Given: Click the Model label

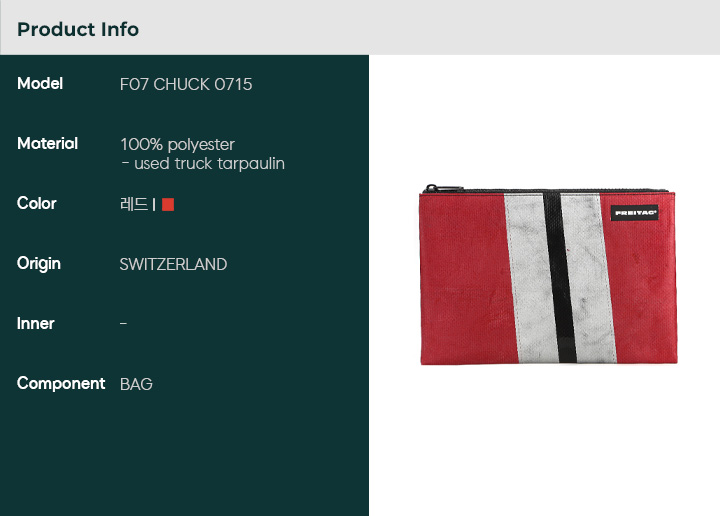Looking at the screenshot, I should (40, 84).
